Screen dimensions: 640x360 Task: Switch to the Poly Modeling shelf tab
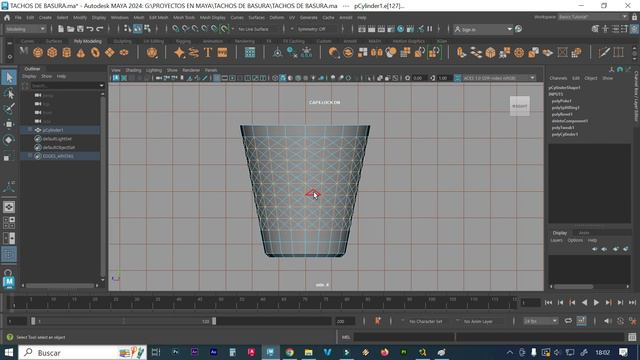87,41
